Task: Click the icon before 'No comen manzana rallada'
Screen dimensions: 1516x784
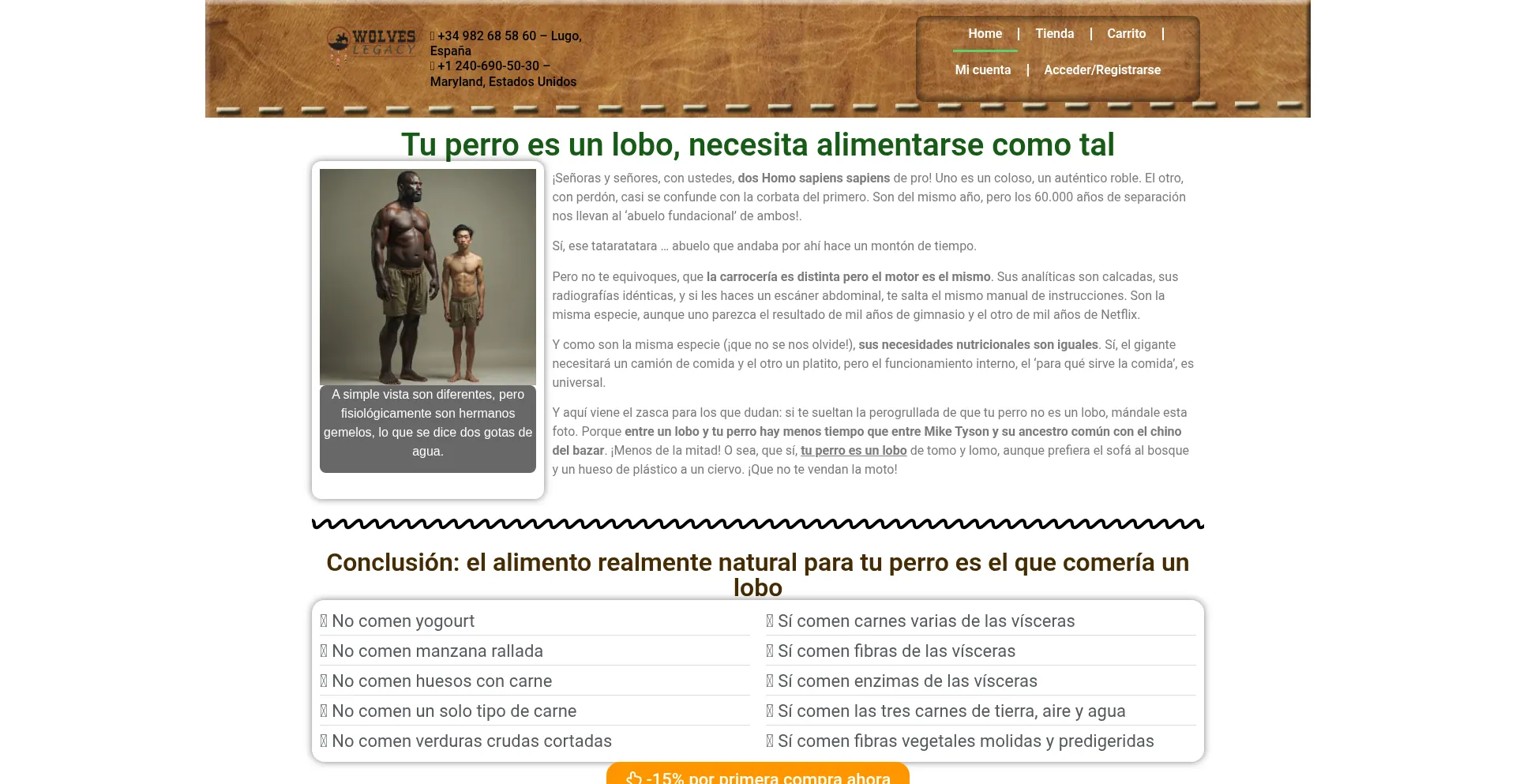Action: [x=324, y=651]
